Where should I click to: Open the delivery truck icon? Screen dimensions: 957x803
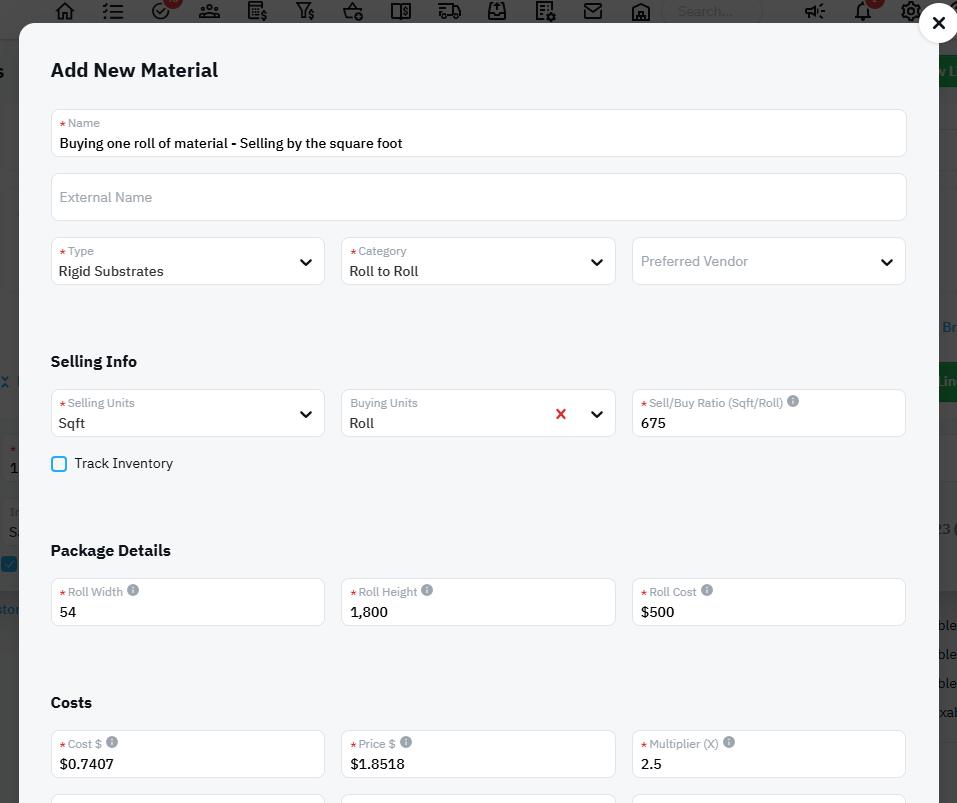449,11
